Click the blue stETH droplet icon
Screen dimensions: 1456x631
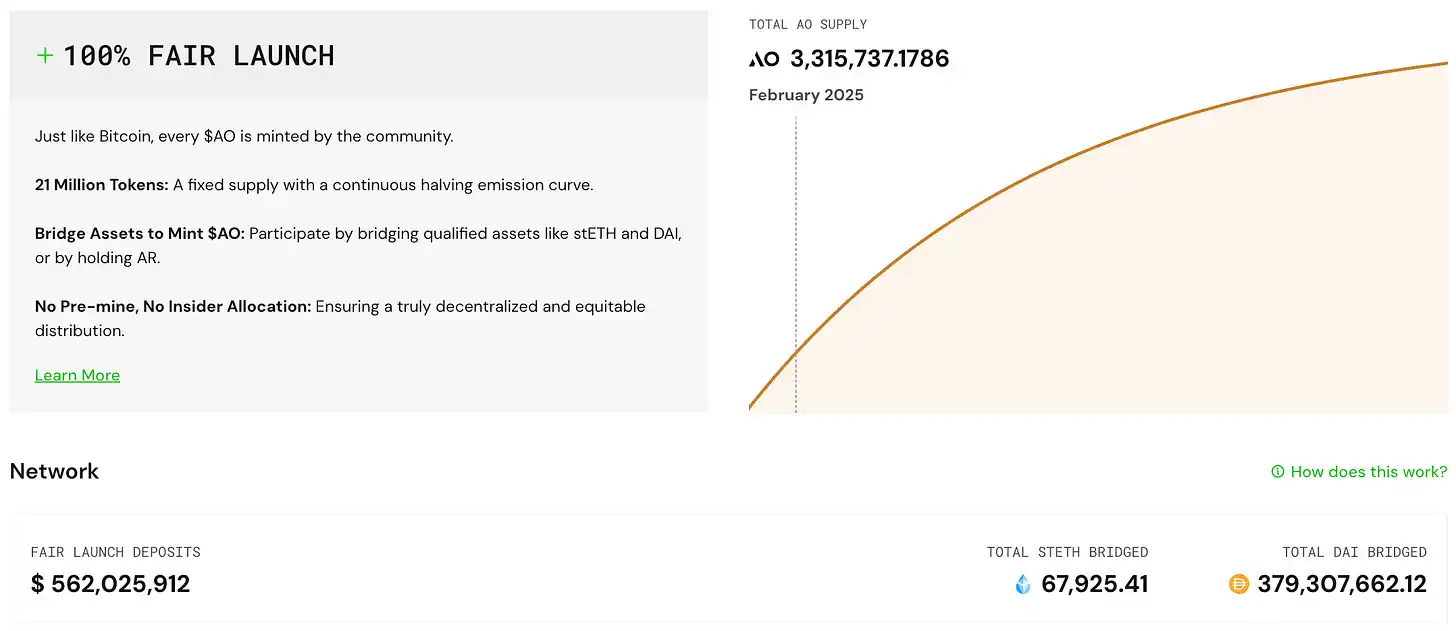click(1022, 584)
